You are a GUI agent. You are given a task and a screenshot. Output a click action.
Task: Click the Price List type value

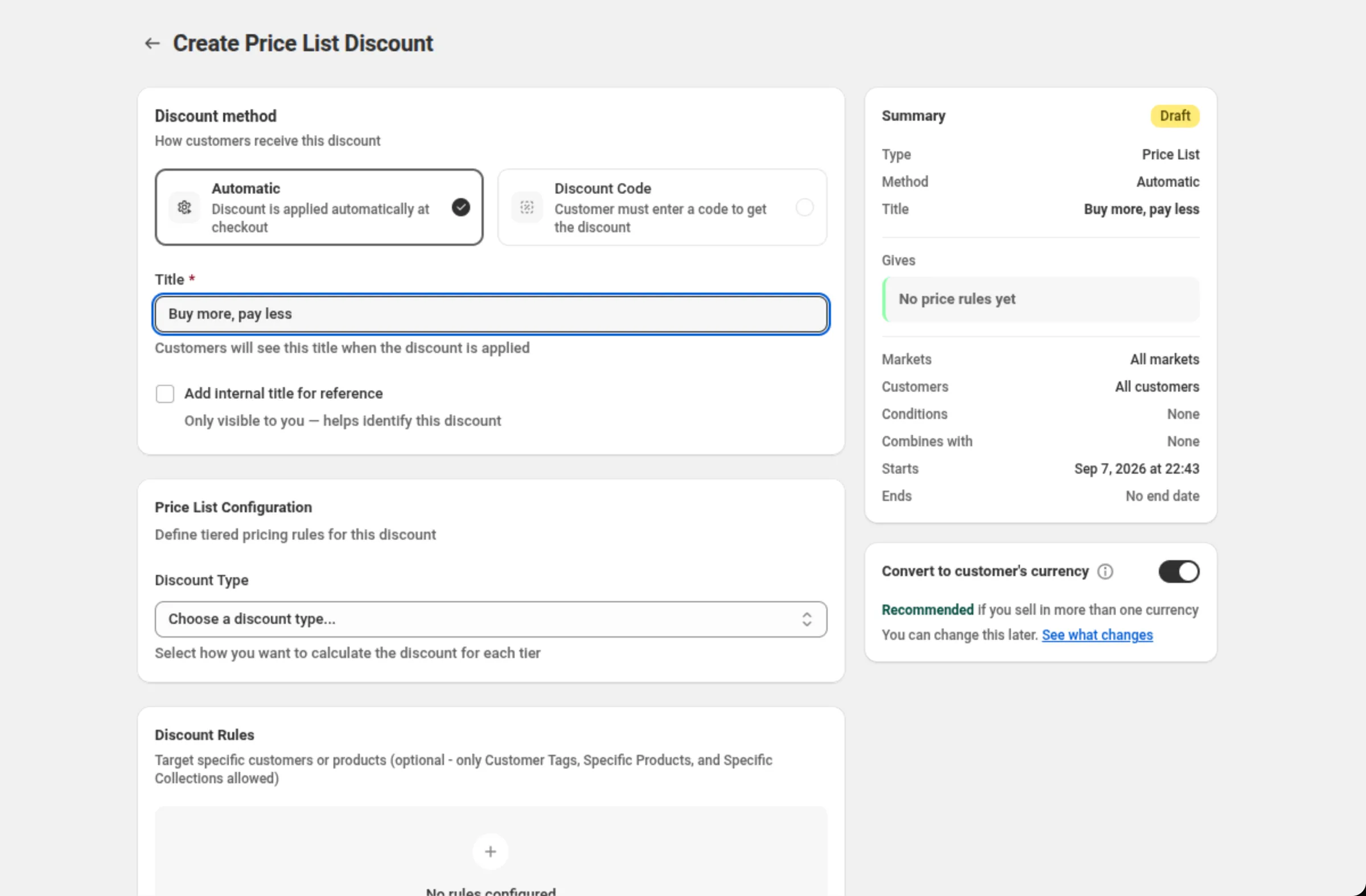pyautogui.click(x=1170, y=154)
